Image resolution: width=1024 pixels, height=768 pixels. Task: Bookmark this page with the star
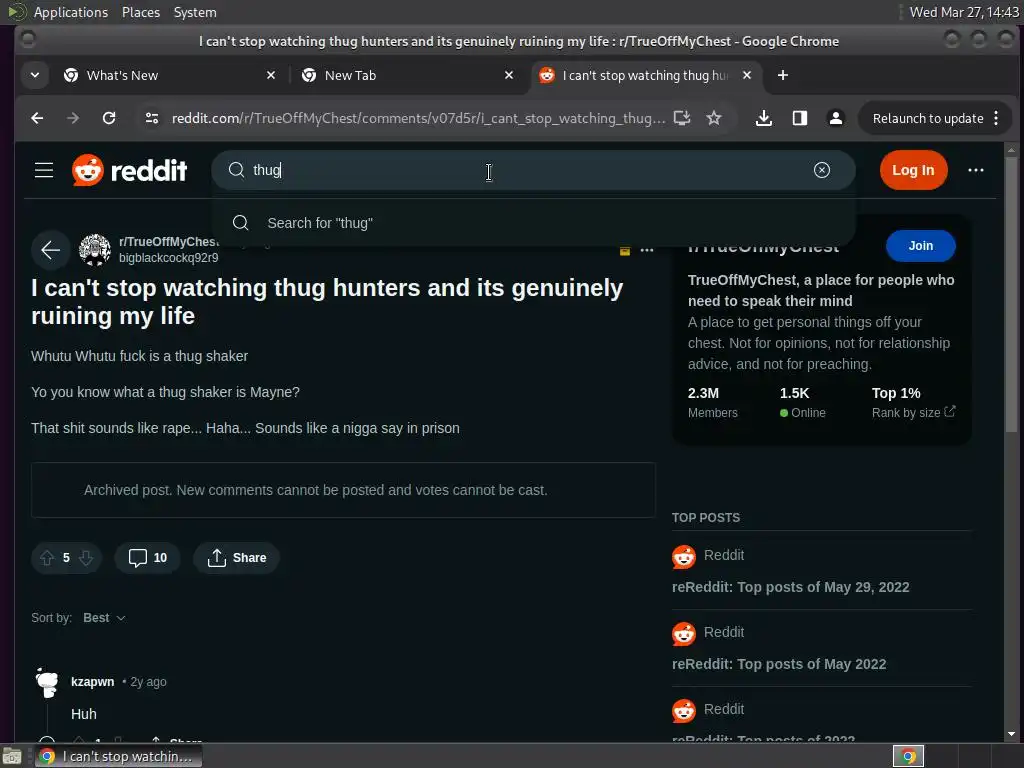coord(714,118)
